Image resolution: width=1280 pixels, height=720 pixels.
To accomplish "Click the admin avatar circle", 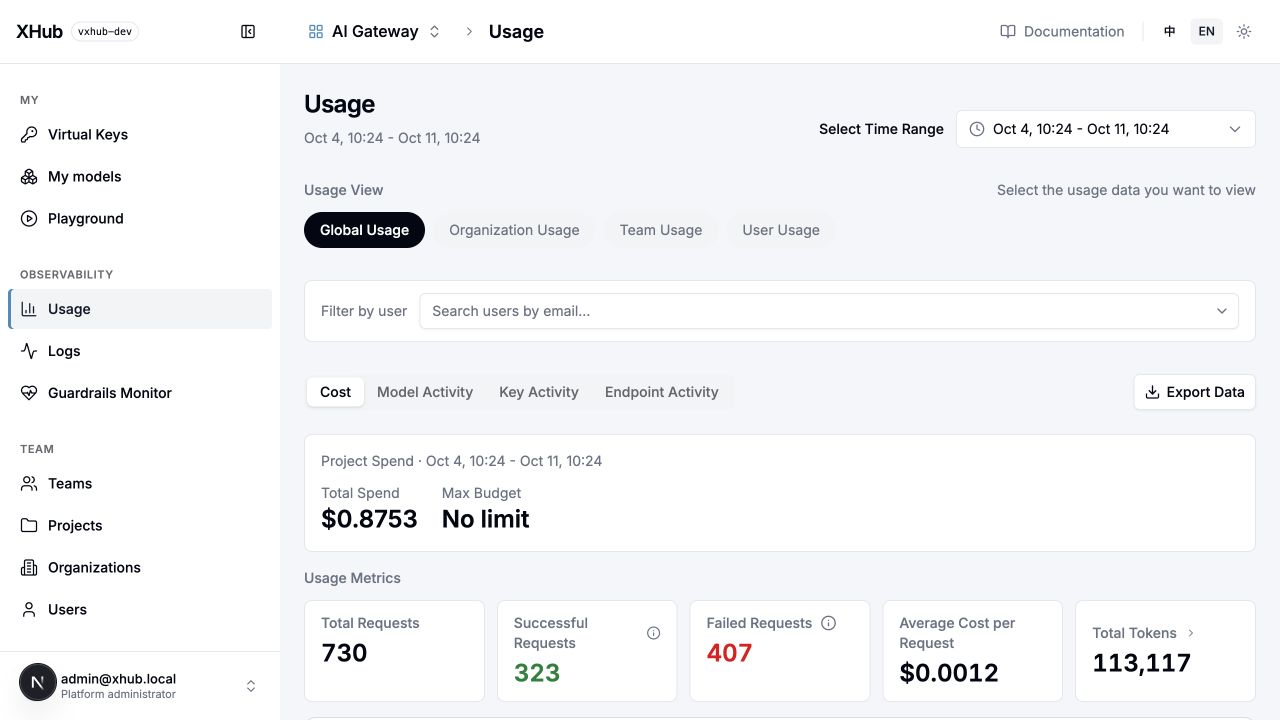I will coord(38,683).
